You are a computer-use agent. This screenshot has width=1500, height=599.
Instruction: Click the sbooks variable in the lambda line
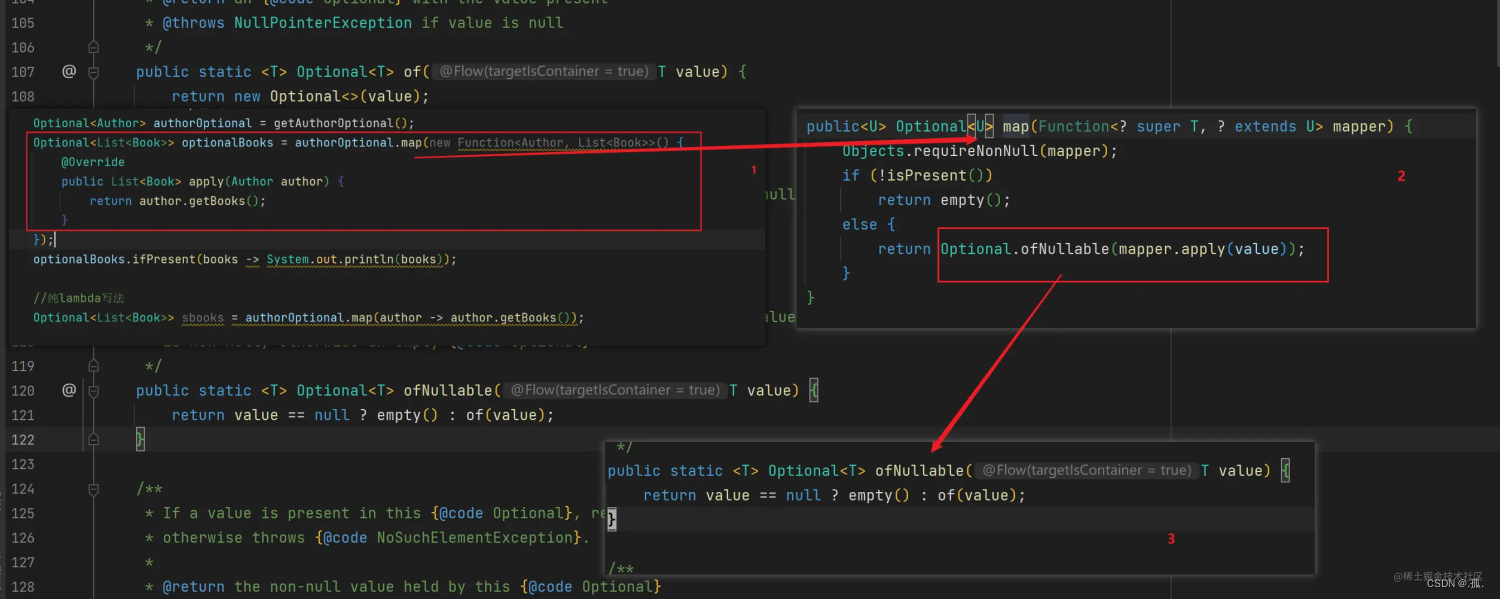click(x=203, y=318)
